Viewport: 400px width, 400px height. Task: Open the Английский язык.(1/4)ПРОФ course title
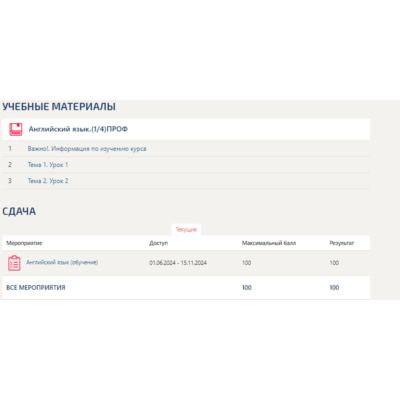tap(78, 129)
